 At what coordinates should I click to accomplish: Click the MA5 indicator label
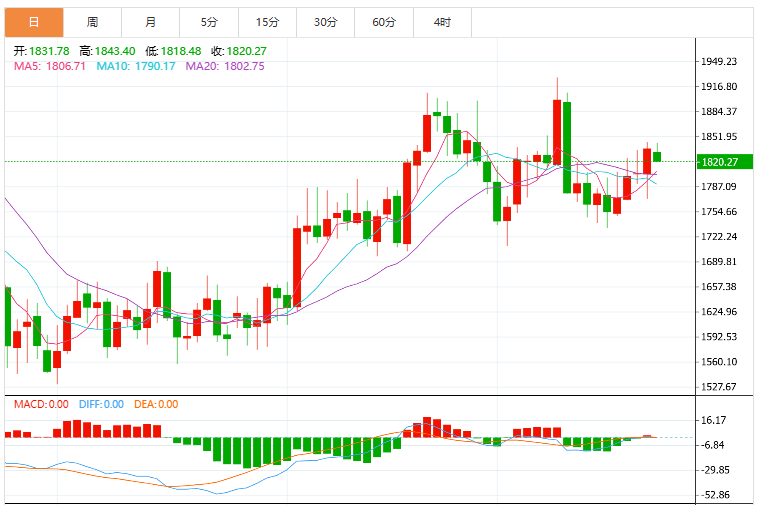49,66
